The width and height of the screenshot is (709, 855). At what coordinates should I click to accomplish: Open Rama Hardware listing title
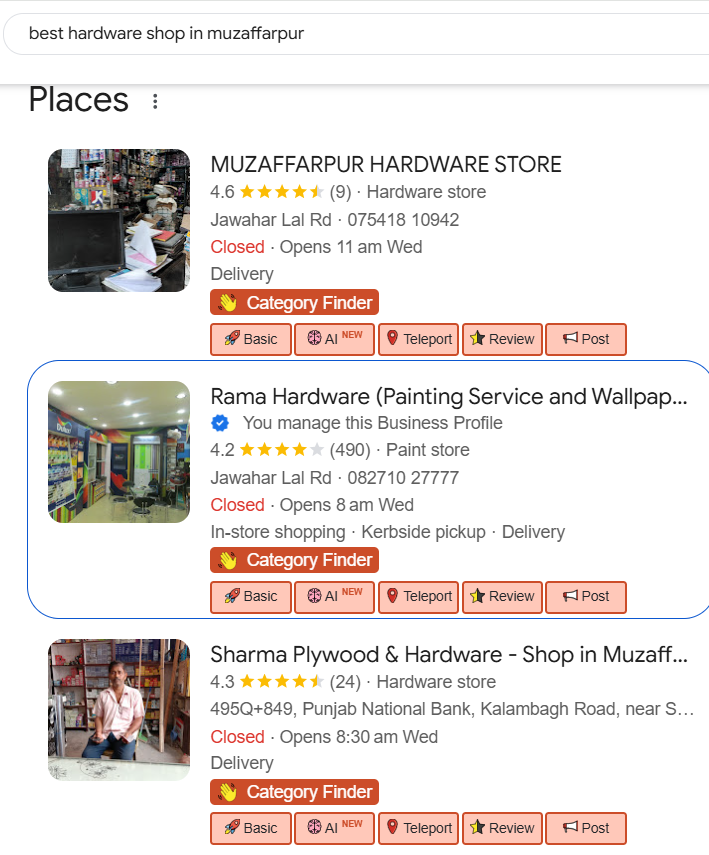(449, 396)
